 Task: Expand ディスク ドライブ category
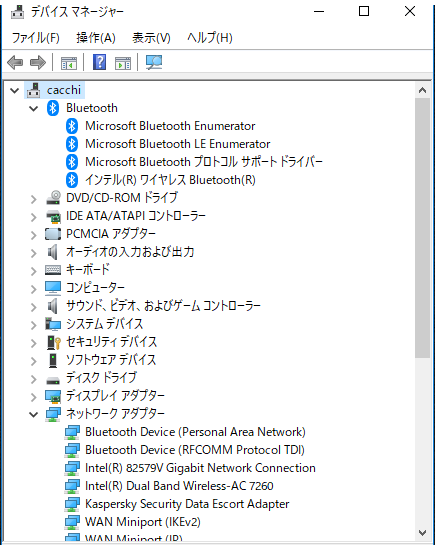pos(33,379)
